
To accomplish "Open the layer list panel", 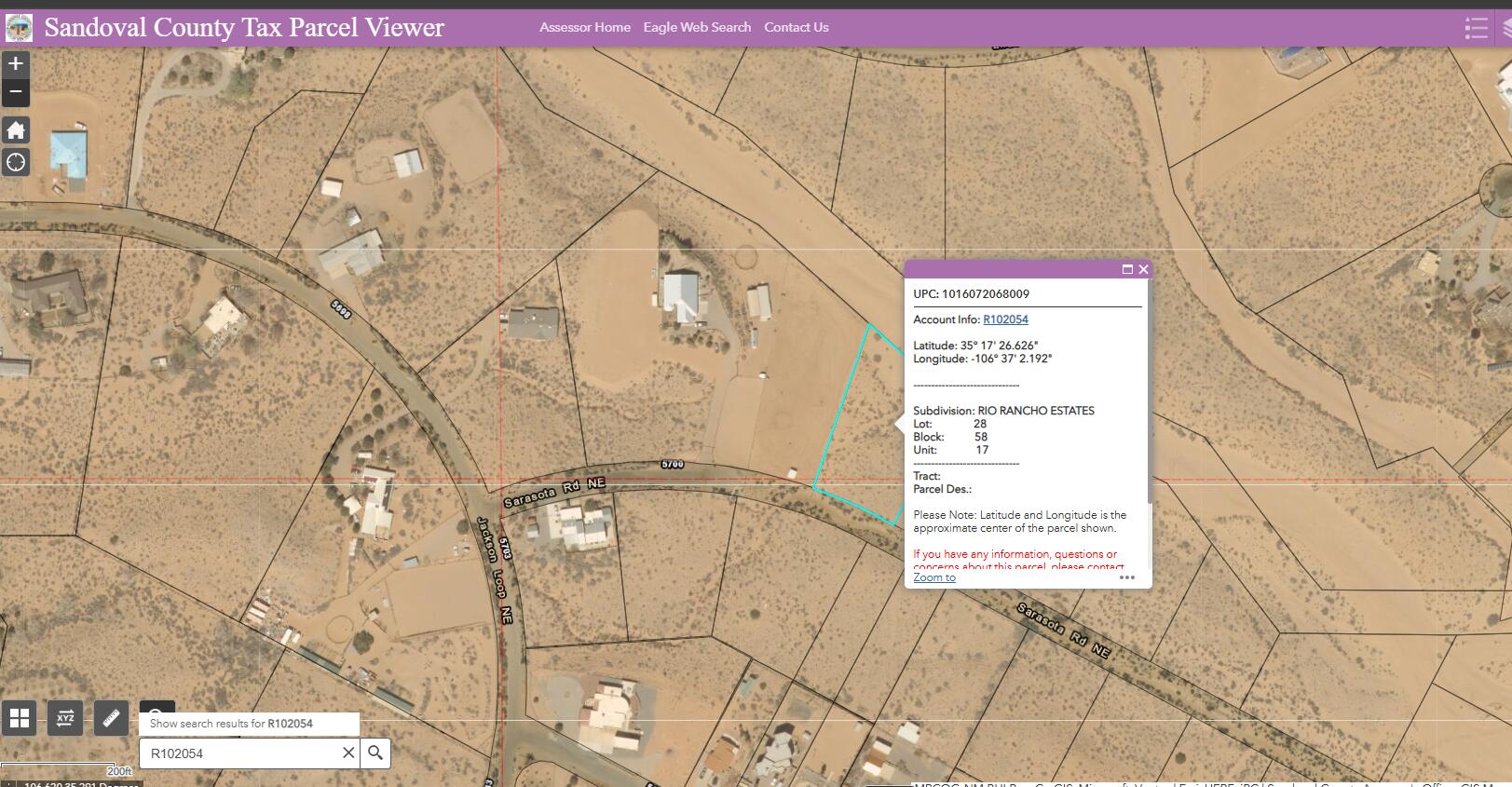I will click(1505, 28).
